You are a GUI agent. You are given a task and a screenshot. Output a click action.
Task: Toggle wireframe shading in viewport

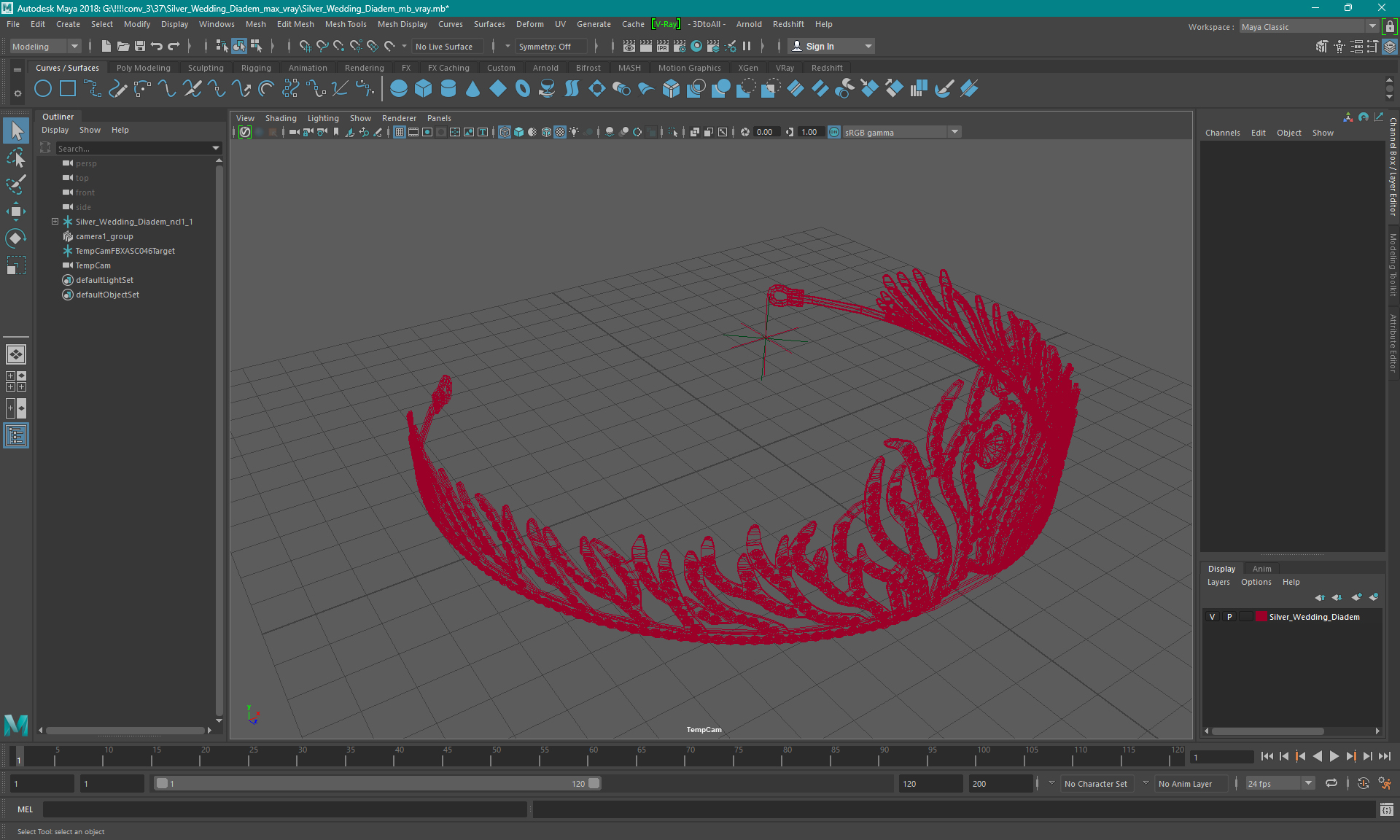click(x=505, y=132)
